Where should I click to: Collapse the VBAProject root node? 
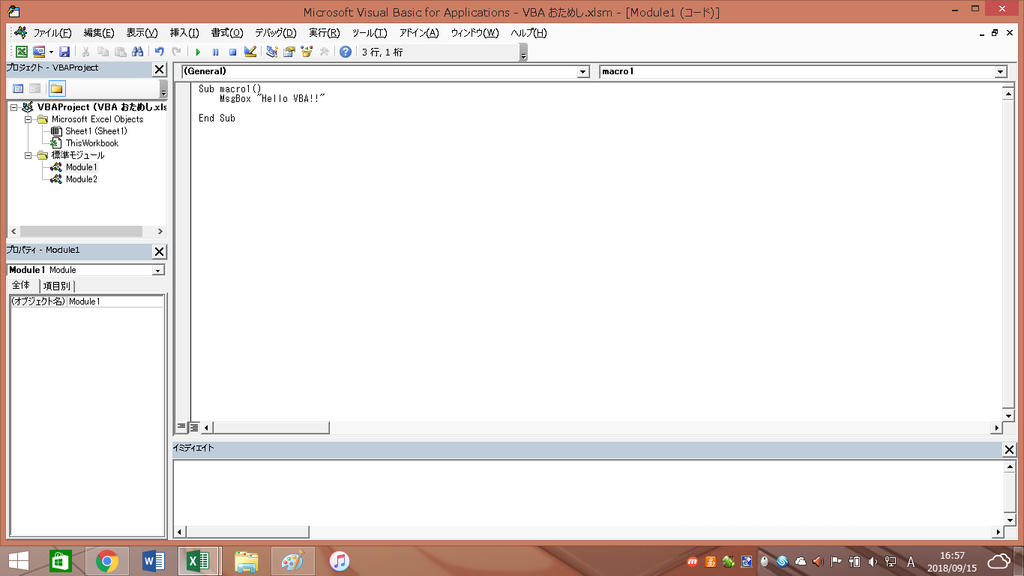point(14,107)
